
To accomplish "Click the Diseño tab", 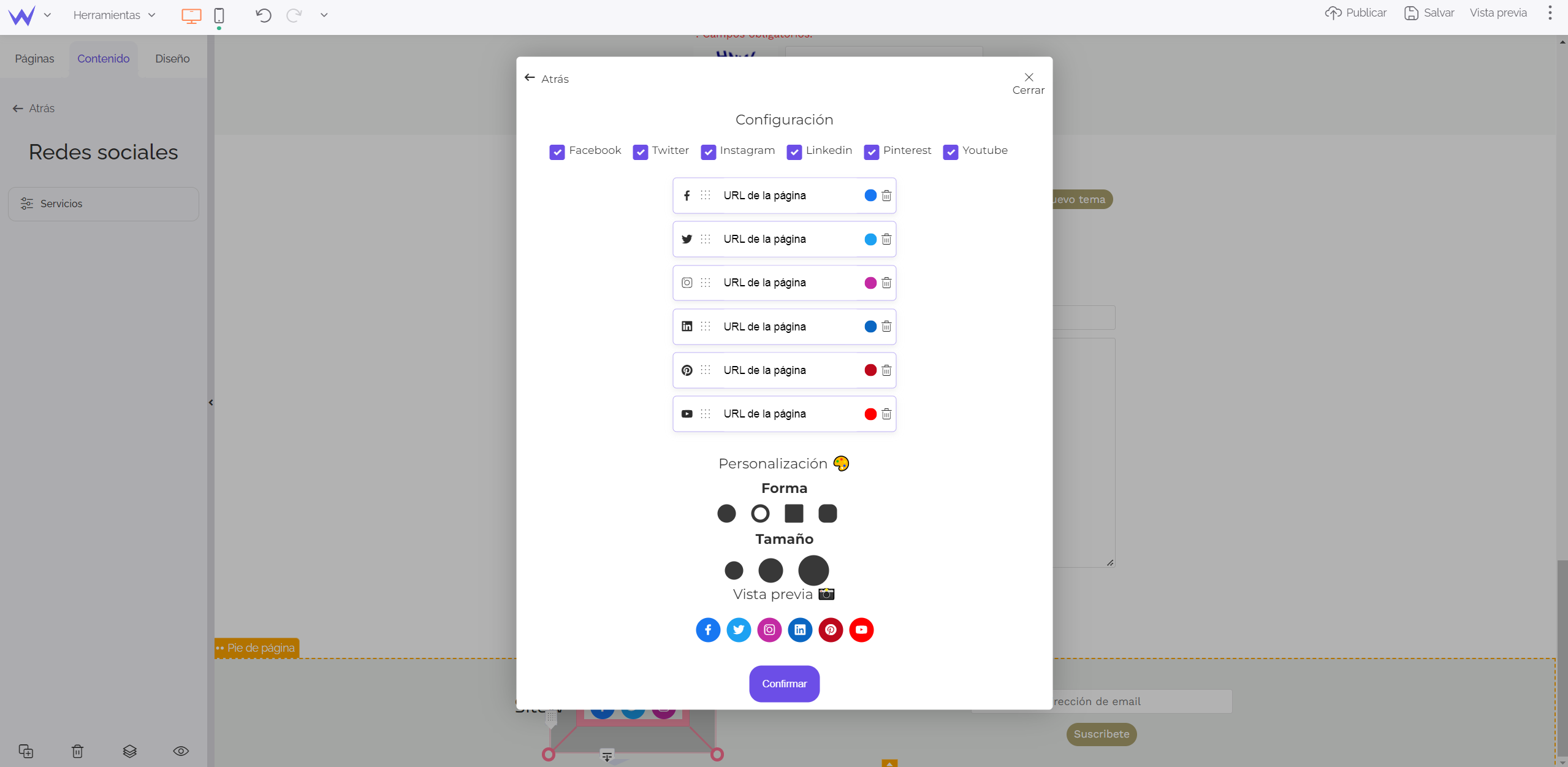I will (x=172, y=58).
